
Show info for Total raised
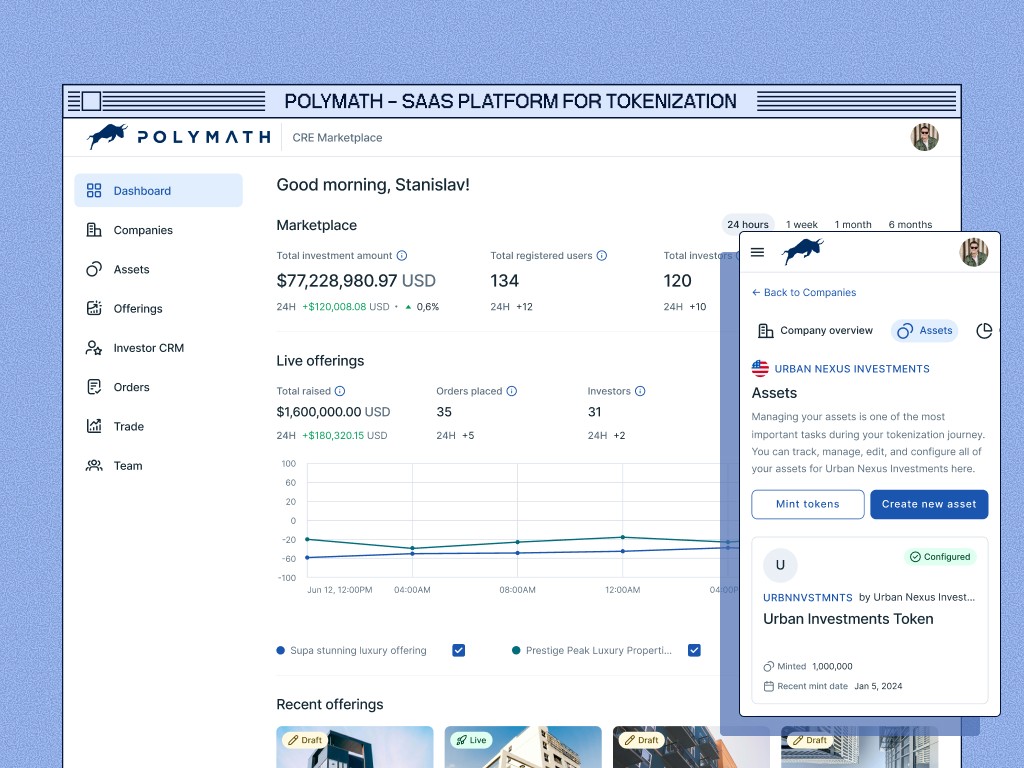pos(340,391)
